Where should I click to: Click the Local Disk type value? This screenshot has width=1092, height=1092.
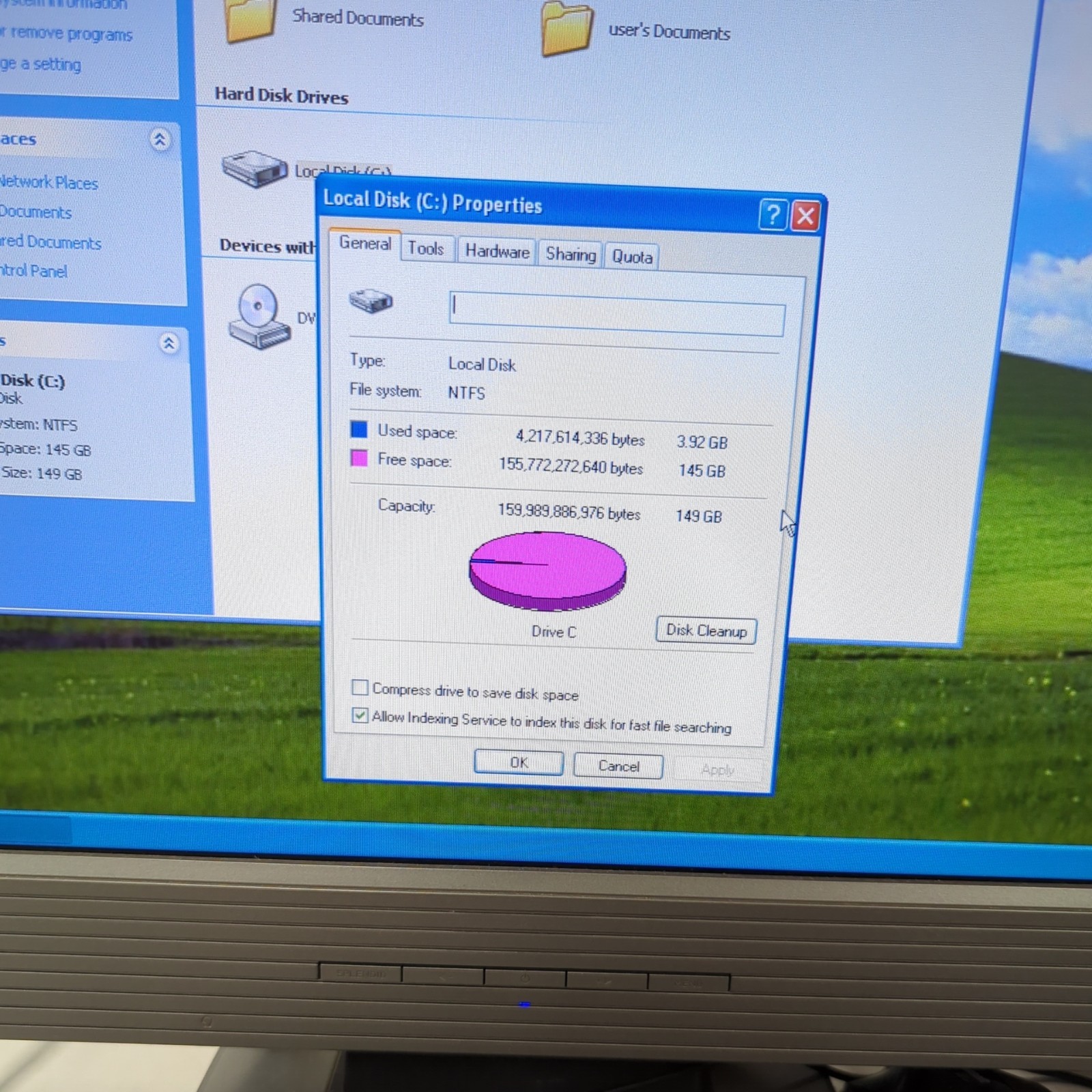click(x=482, y=364)
